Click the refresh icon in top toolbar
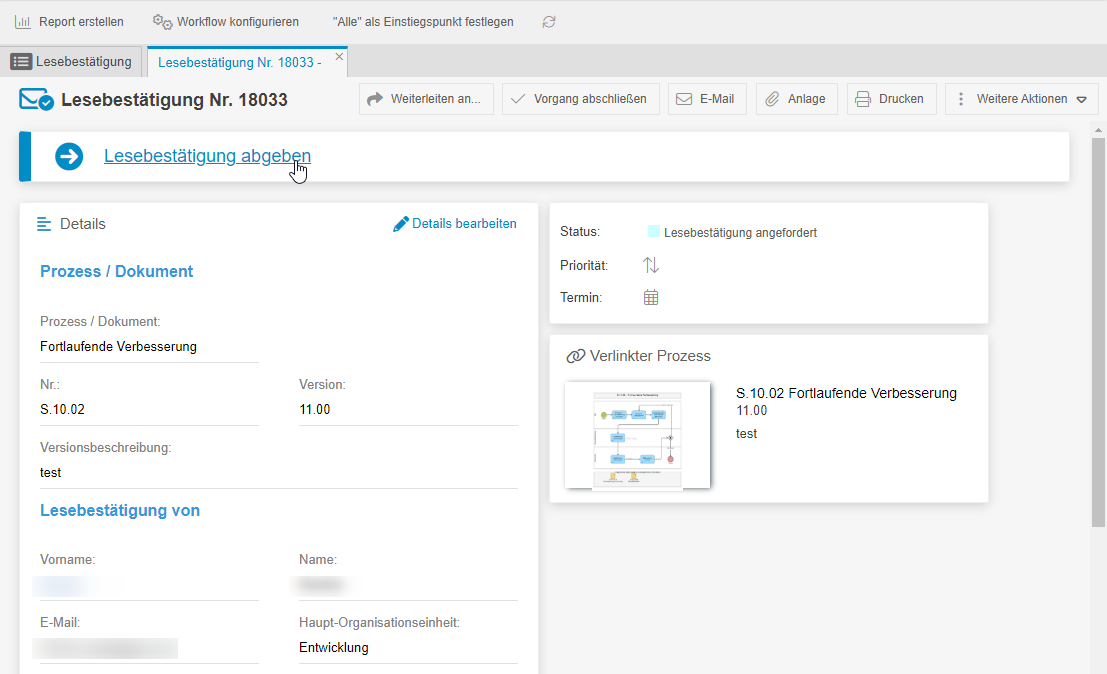 point(549,22)
